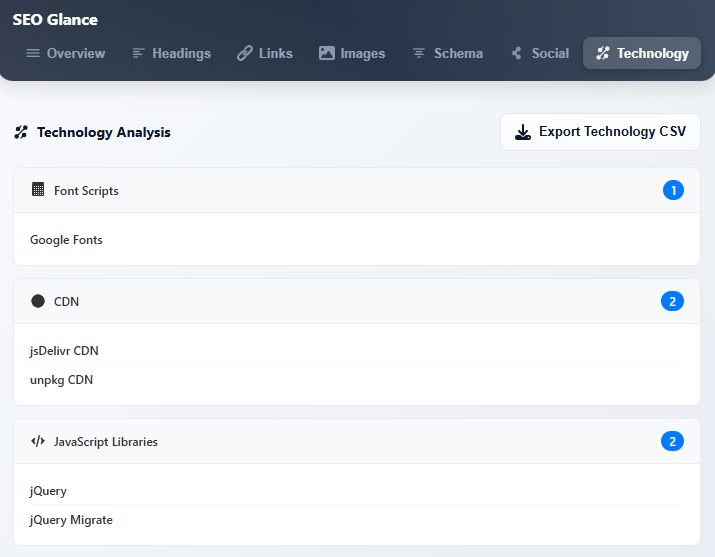Viewport: 715px width, 557px height.
Task: Open the Social tab
Action: [x=539, y=53]
